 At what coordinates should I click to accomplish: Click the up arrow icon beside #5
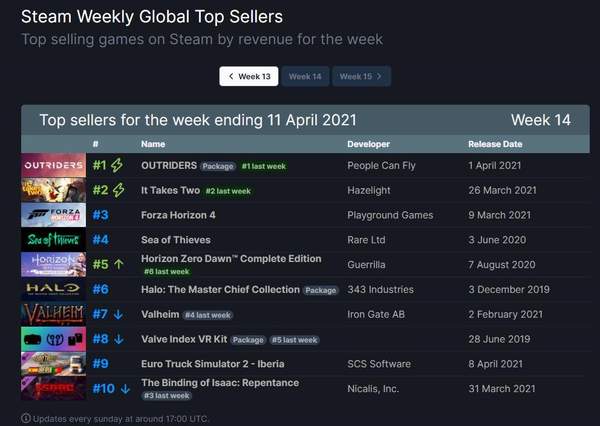pos(118,265)
